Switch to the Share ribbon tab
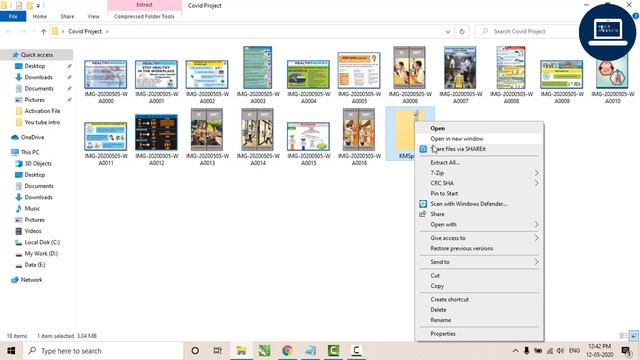This screenshot has height=360, width=640. coord(67,16)
